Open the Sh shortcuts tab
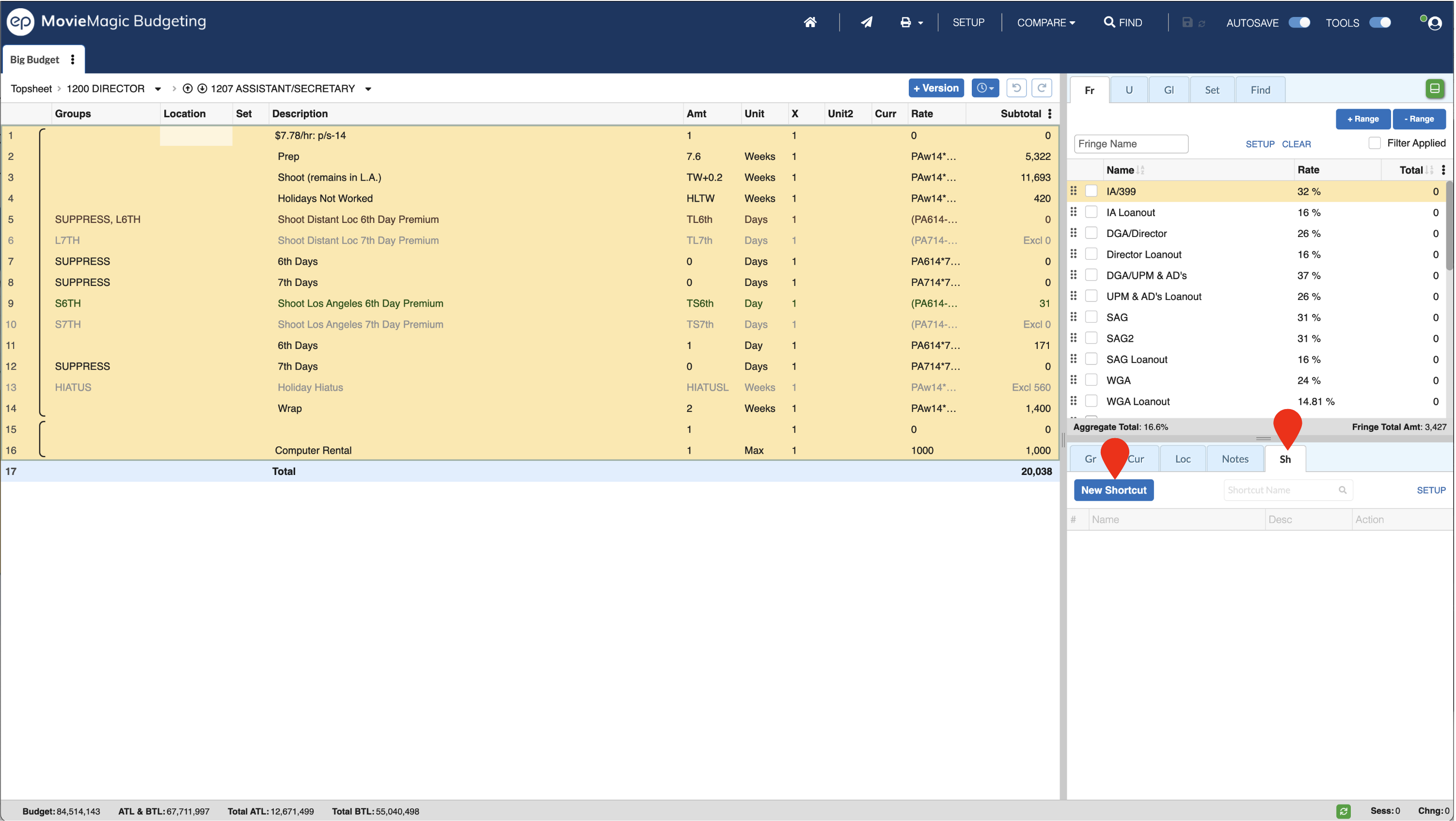The image size is (1456, 821). (1285, 459)
